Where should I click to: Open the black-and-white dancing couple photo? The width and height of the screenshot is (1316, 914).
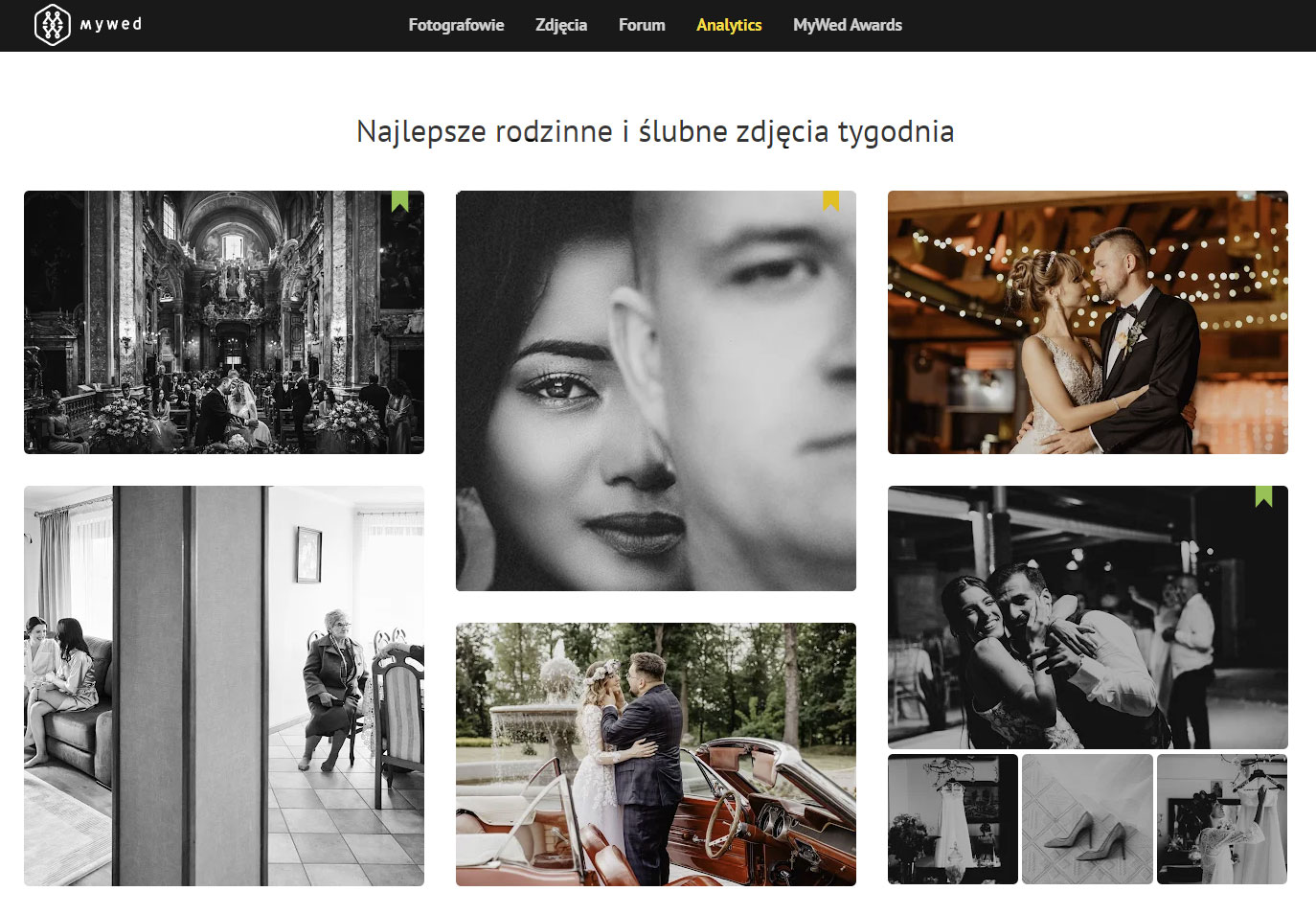tap(1087, 617)
